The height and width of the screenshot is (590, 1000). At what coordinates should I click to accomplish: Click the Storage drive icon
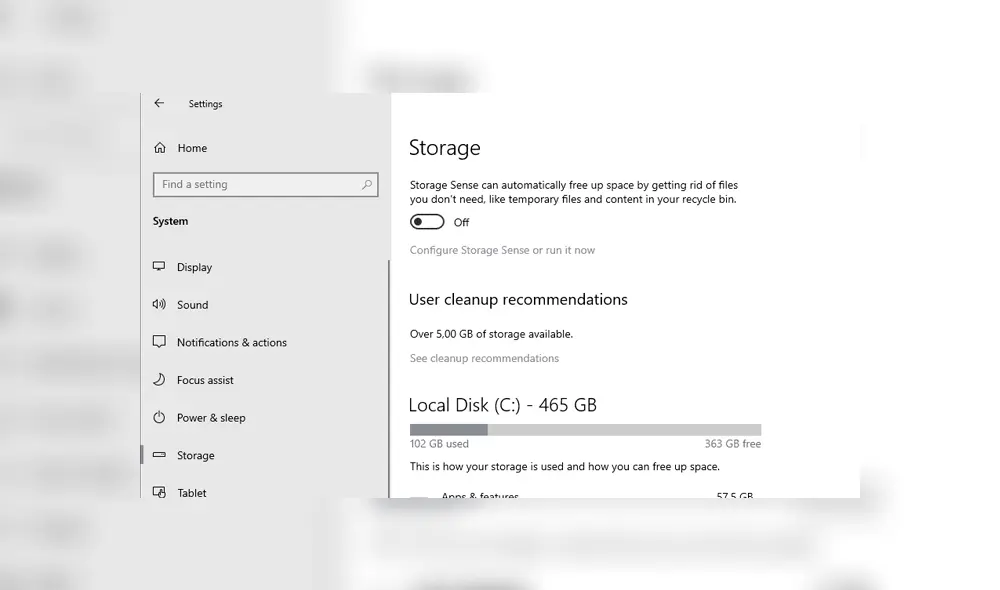point(160,455)
